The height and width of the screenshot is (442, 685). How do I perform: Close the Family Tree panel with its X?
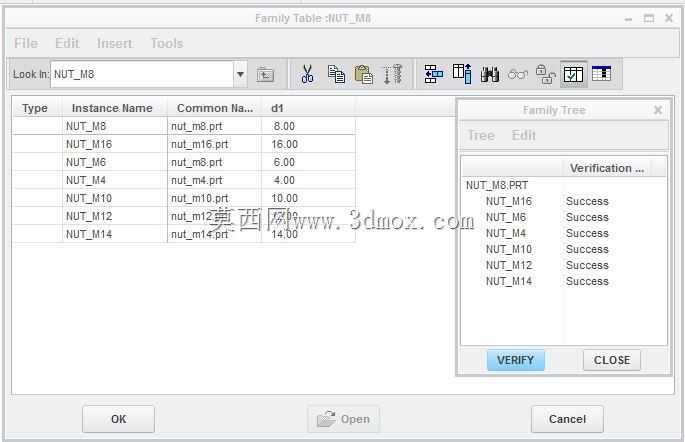[658, 110]
